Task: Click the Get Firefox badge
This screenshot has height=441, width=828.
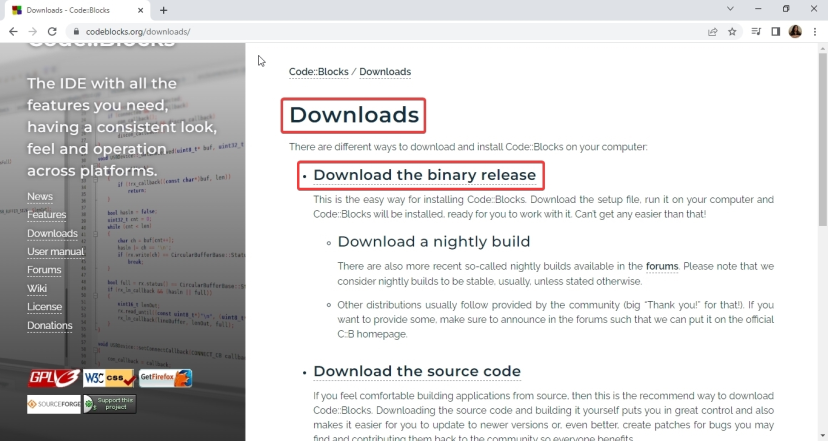Action: click(165, 378)
